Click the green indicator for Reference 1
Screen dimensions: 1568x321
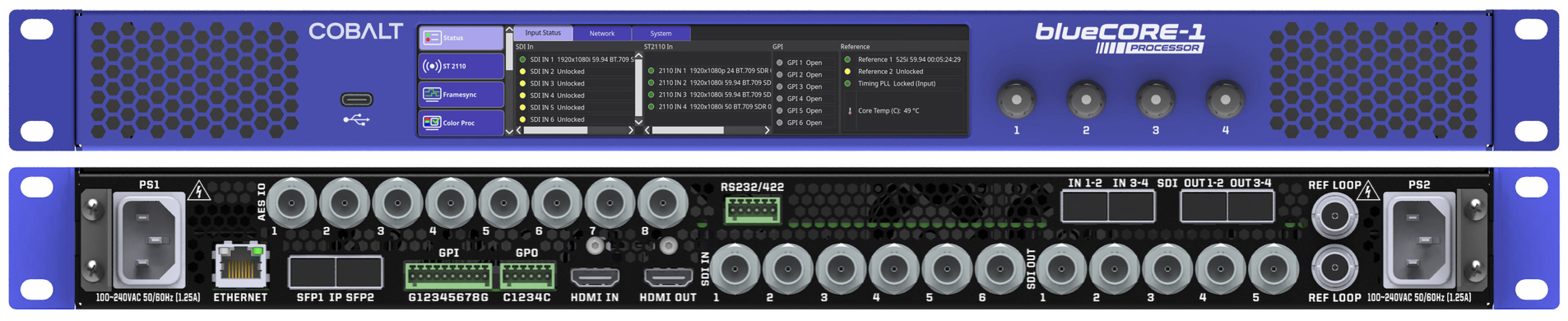click(848, 59)
